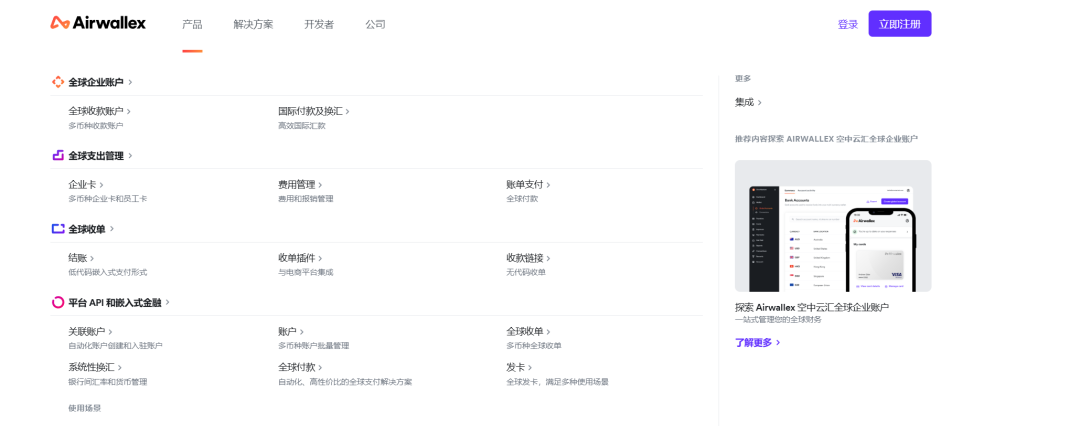Click the Airwallex logo

pyautogui.click(x=98, y=23)
